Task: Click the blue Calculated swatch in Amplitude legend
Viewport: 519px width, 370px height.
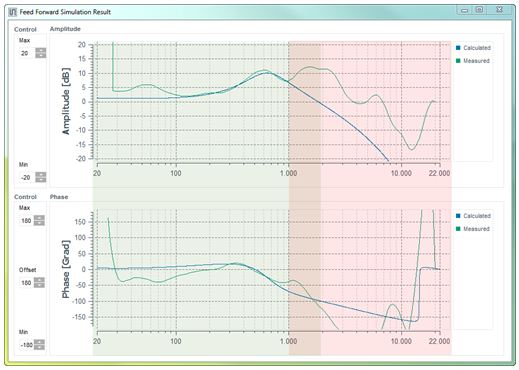Action: pyautogui.click(x=458, y=48)
